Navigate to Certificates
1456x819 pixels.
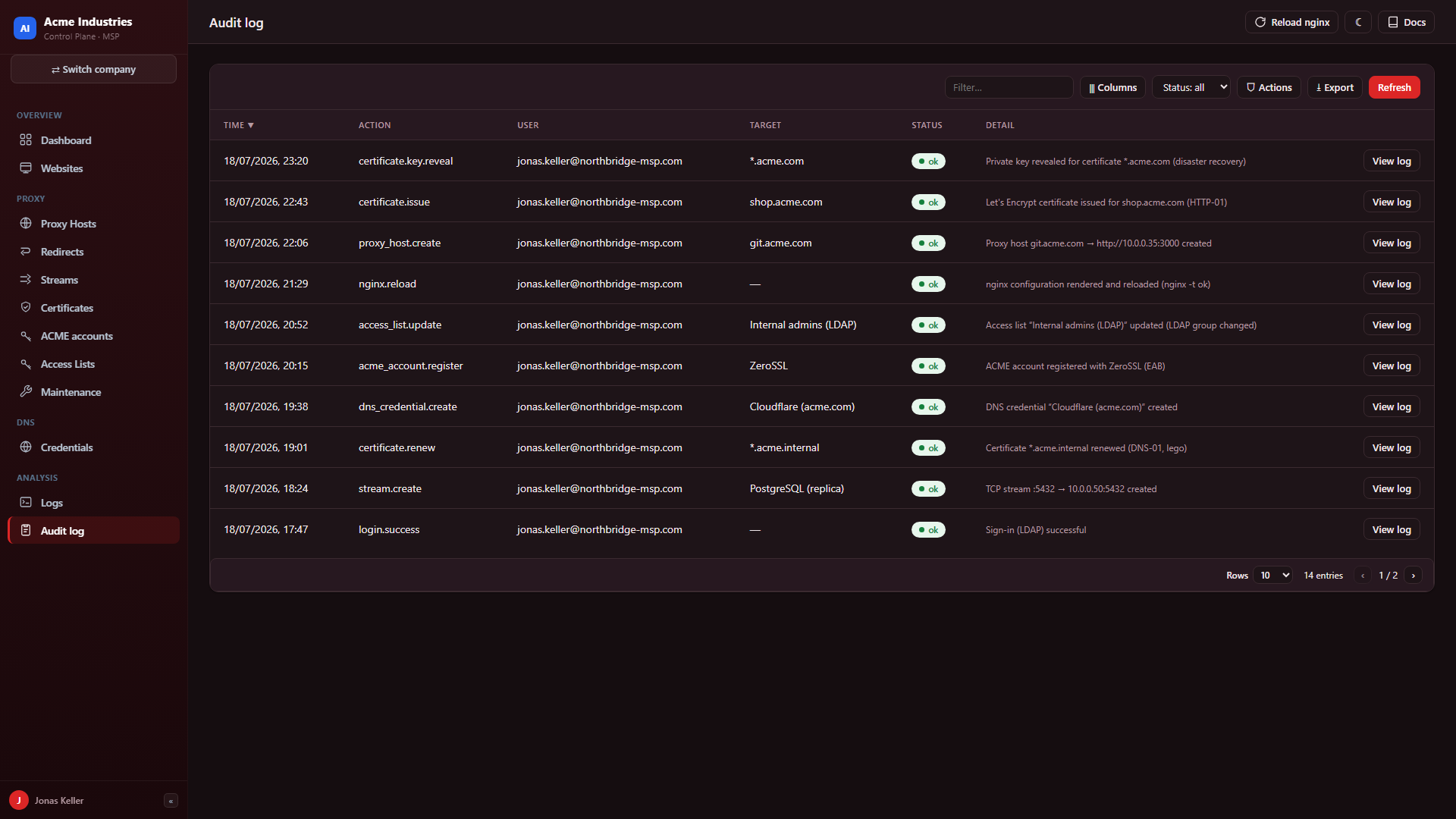(x=93, y=308)
